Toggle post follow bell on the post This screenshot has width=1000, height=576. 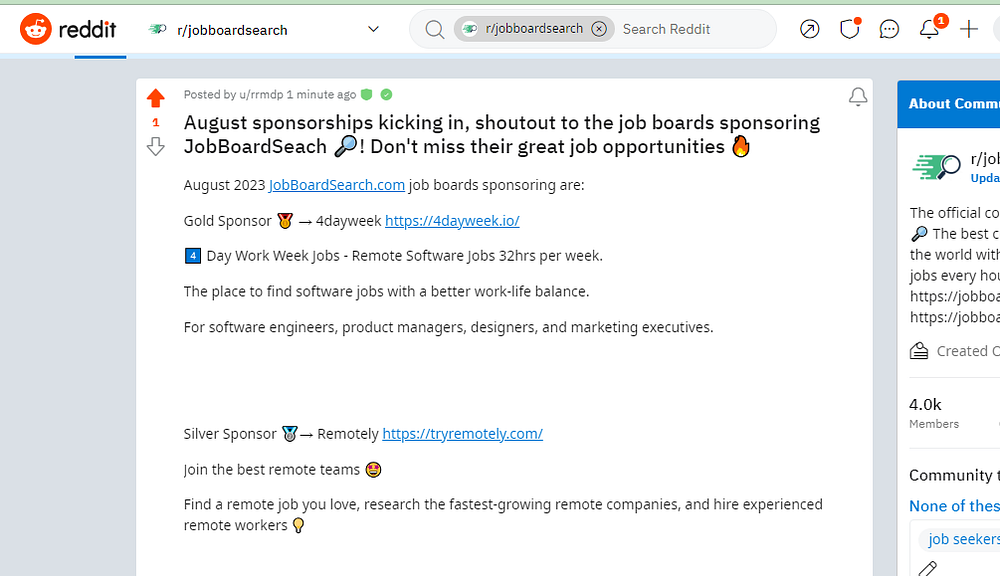tap(858, 97)
